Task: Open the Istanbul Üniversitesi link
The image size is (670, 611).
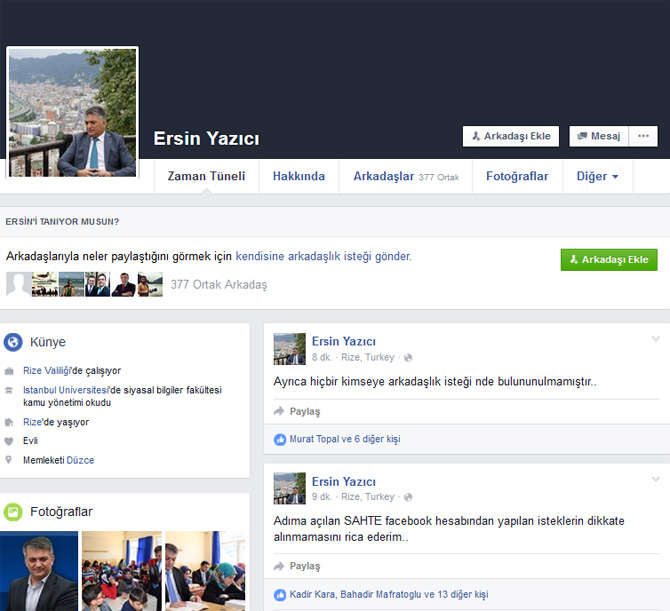Action: point(66,390)
